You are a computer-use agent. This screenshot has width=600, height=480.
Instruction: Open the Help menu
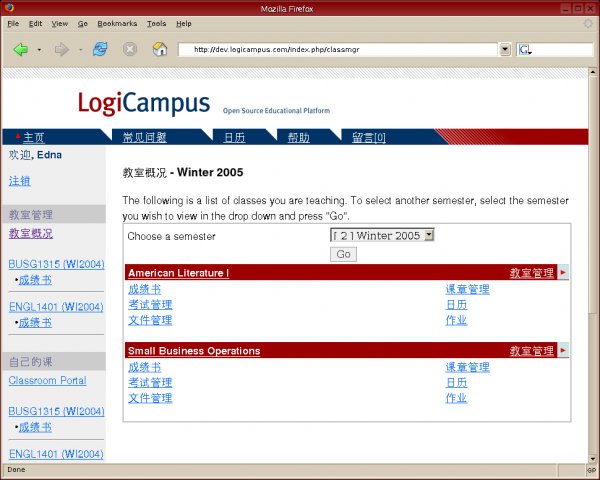pos(184,24)
